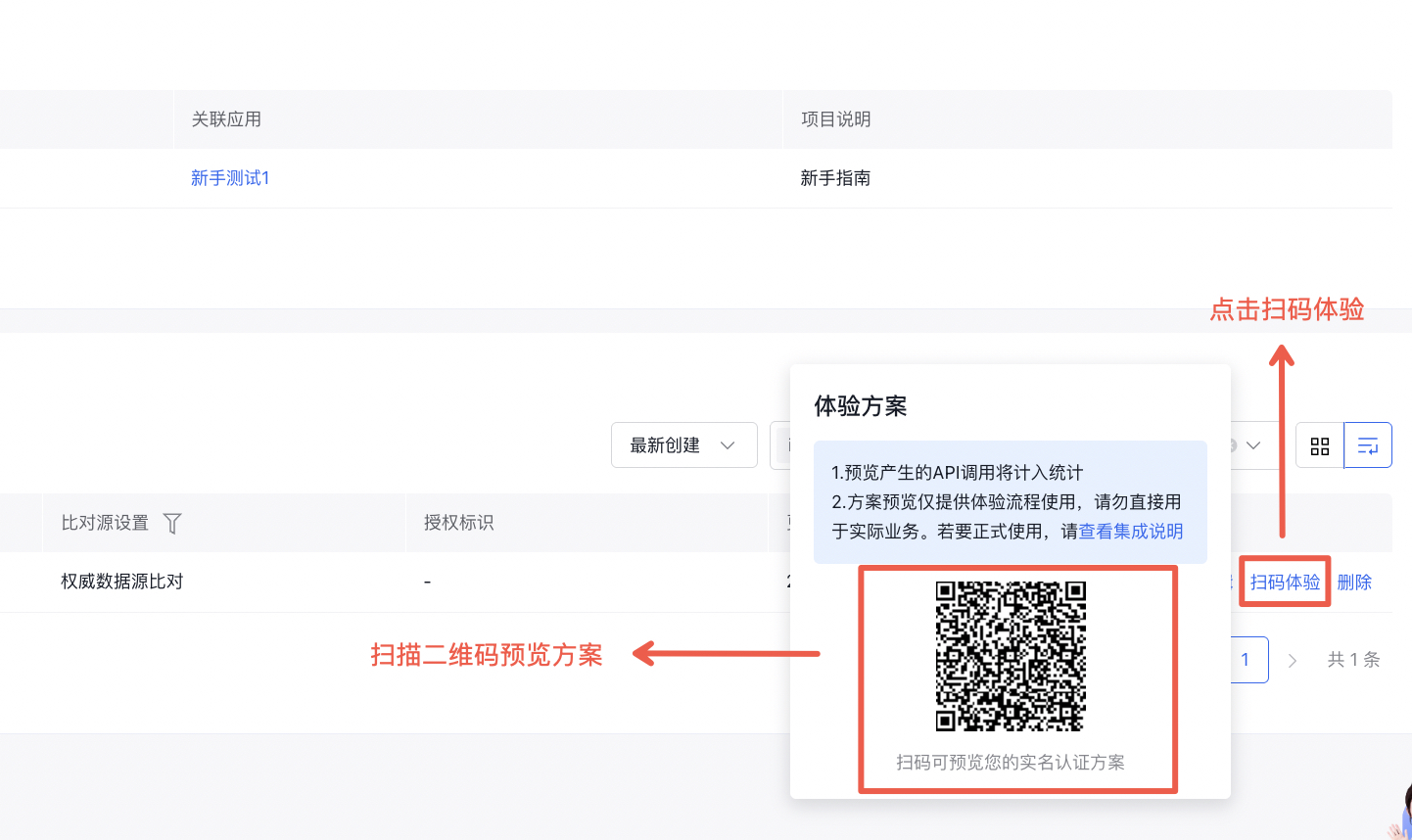Click the 关联应用 column header
Image resolution: width=1412 pixels, height=840 pixels.
coord(226,119)
